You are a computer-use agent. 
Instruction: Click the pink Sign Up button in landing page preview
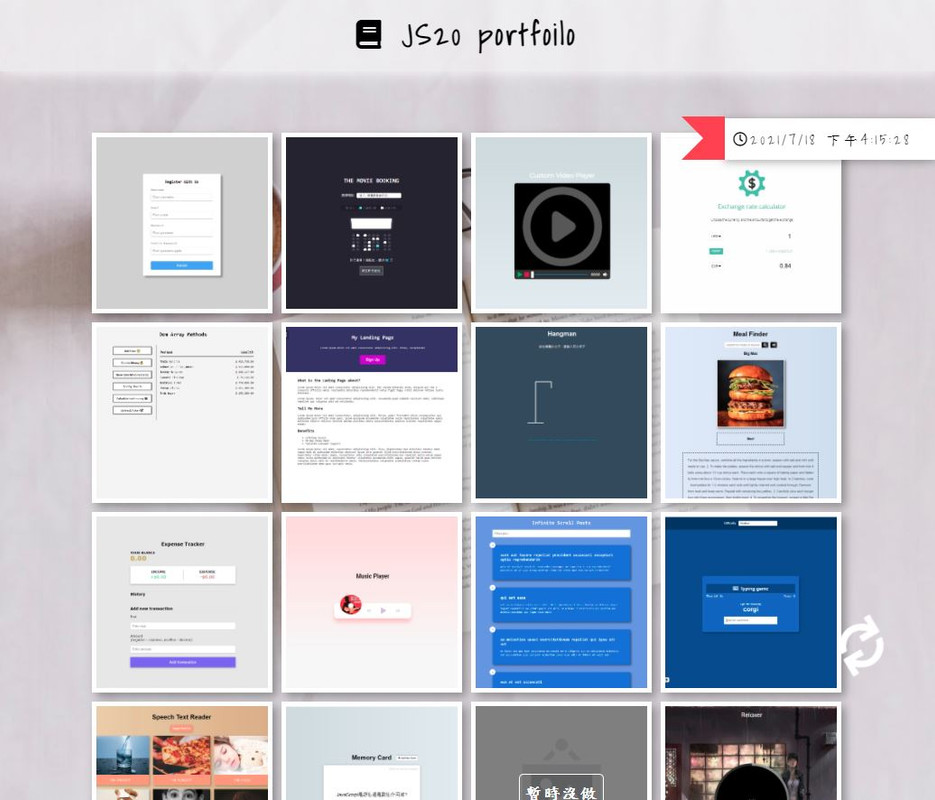372,359
